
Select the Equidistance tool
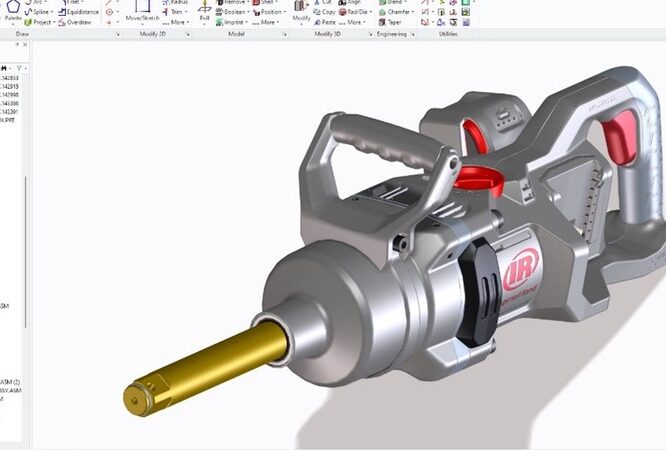pyautogui.click(x=80, y=12)
